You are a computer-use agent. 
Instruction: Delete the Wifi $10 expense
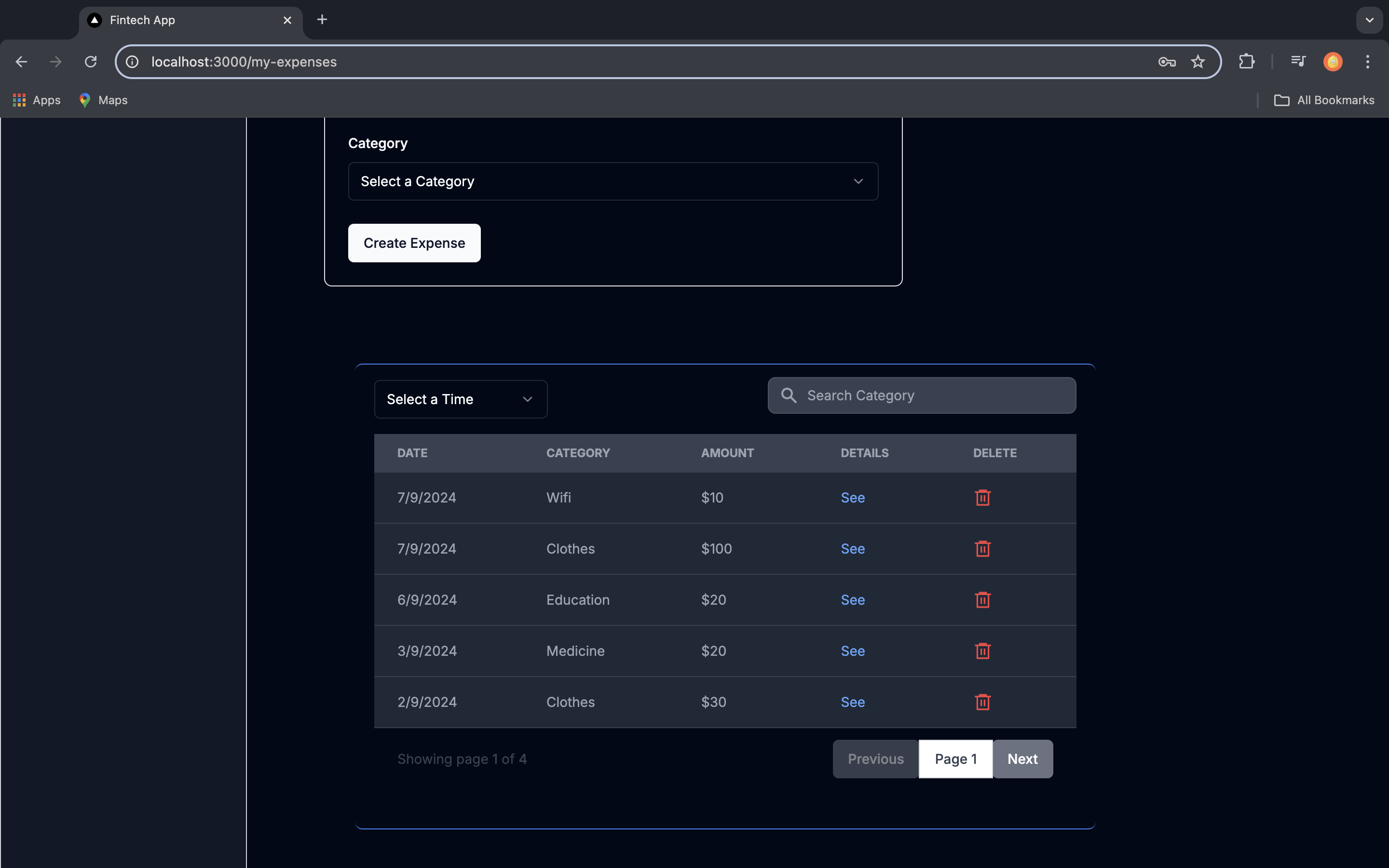[x=982, y=497]
